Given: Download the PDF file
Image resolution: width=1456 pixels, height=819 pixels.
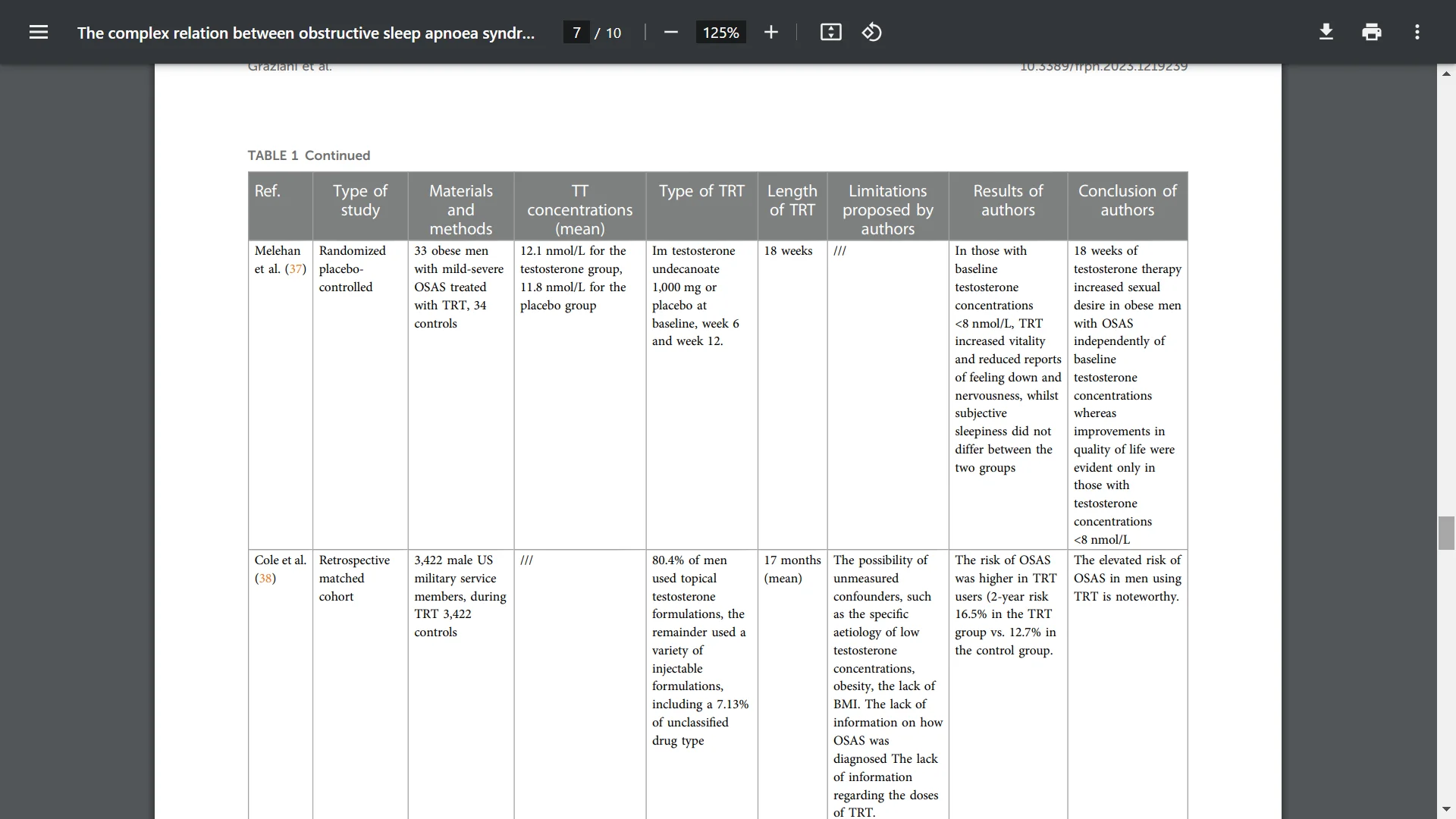Looking at the screenshot, I should tap(1326, 32).
